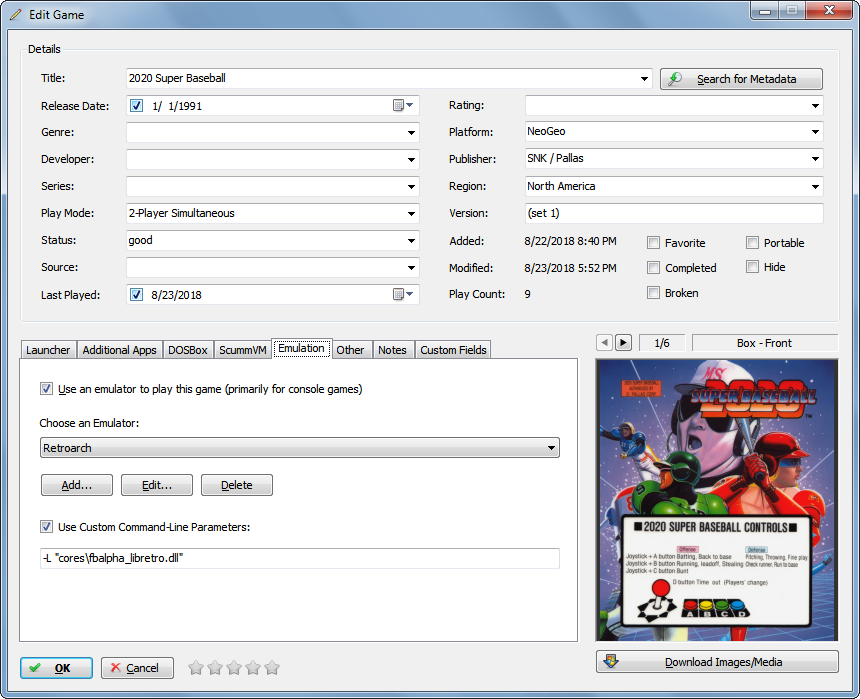
Task: Switch to the Launcher tab
Action: click(x=48, y=350)
